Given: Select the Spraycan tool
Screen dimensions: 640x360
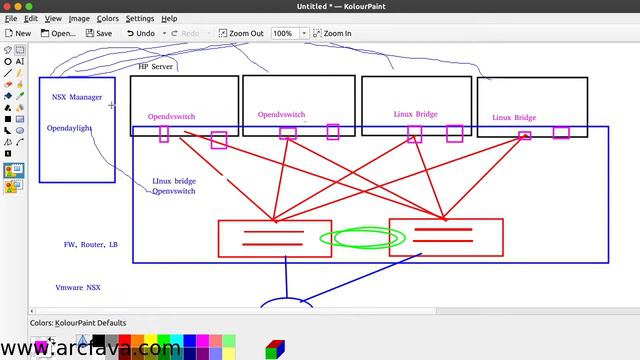Looking at the screenshot, I should [20, 108].
